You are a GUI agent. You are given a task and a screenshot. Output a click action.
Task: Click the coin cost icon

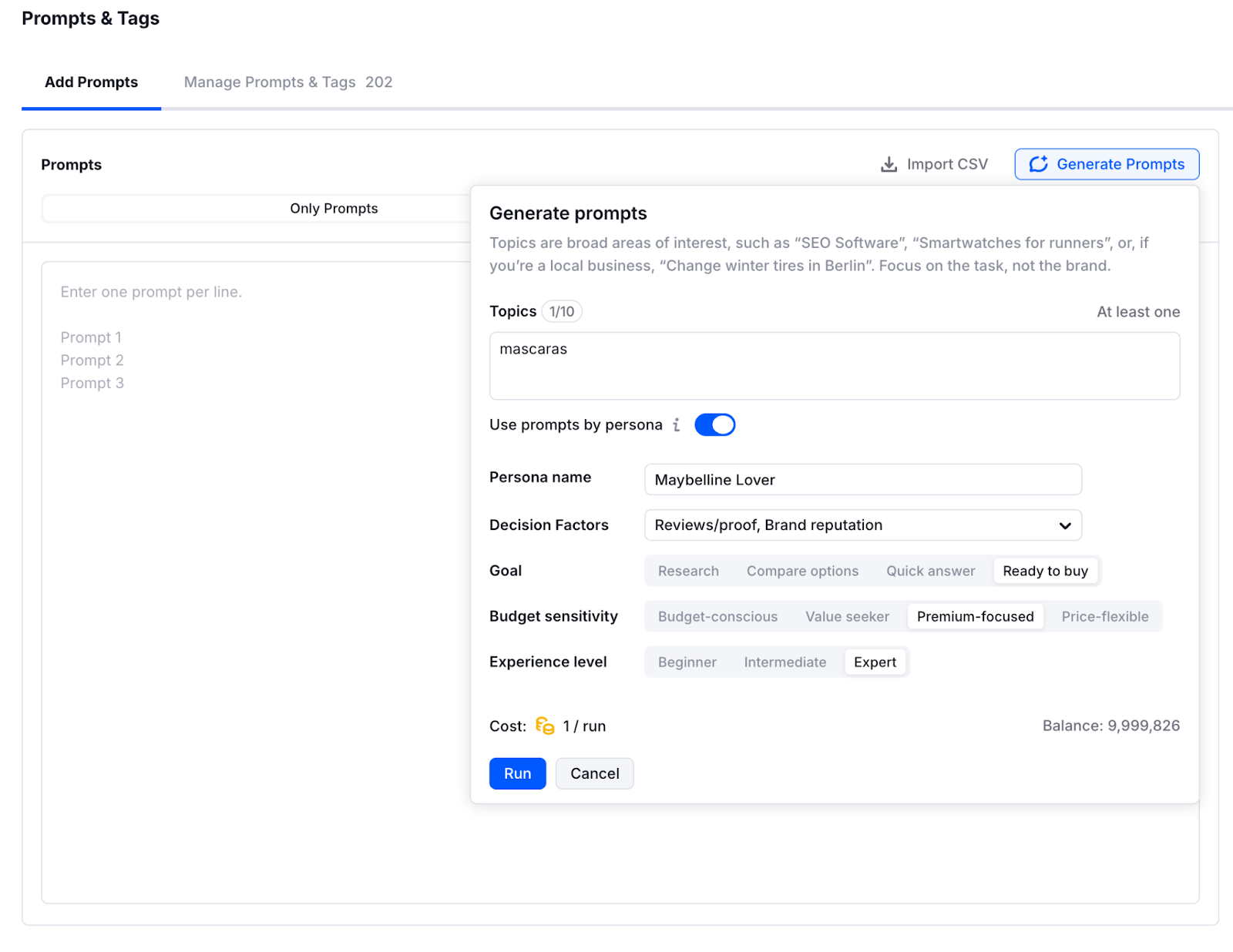545,726
